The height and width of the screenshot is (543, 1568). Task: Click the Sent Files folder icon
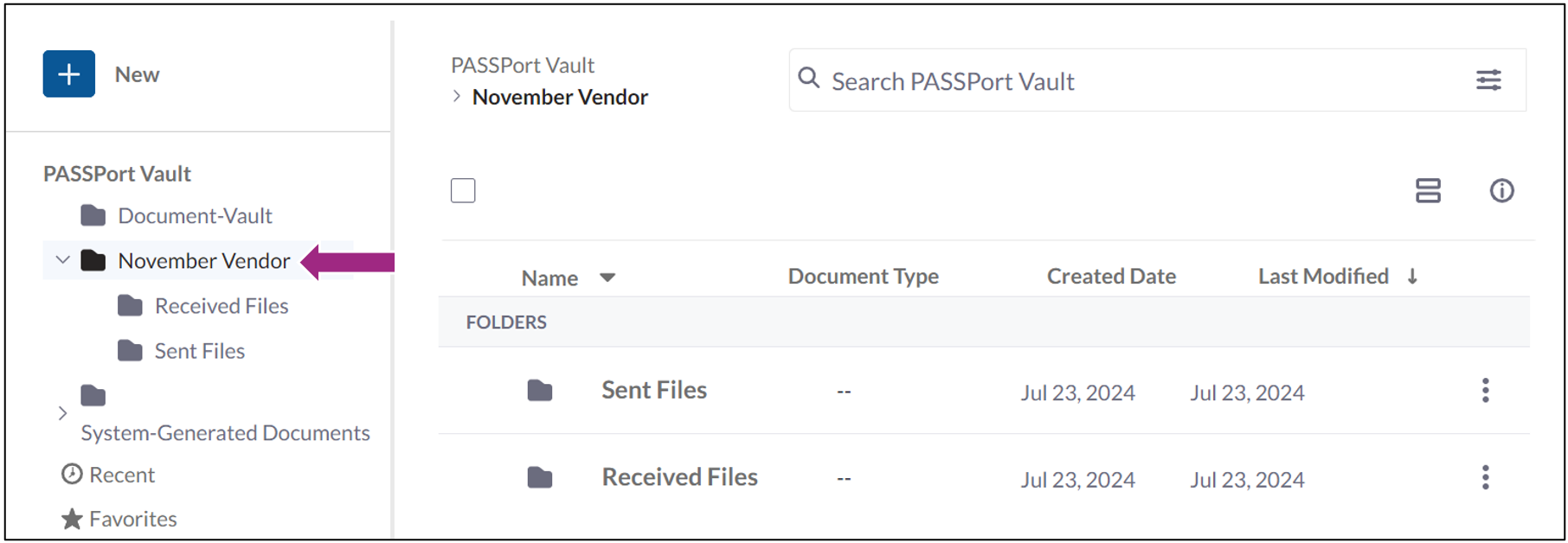tap(539, 390)
